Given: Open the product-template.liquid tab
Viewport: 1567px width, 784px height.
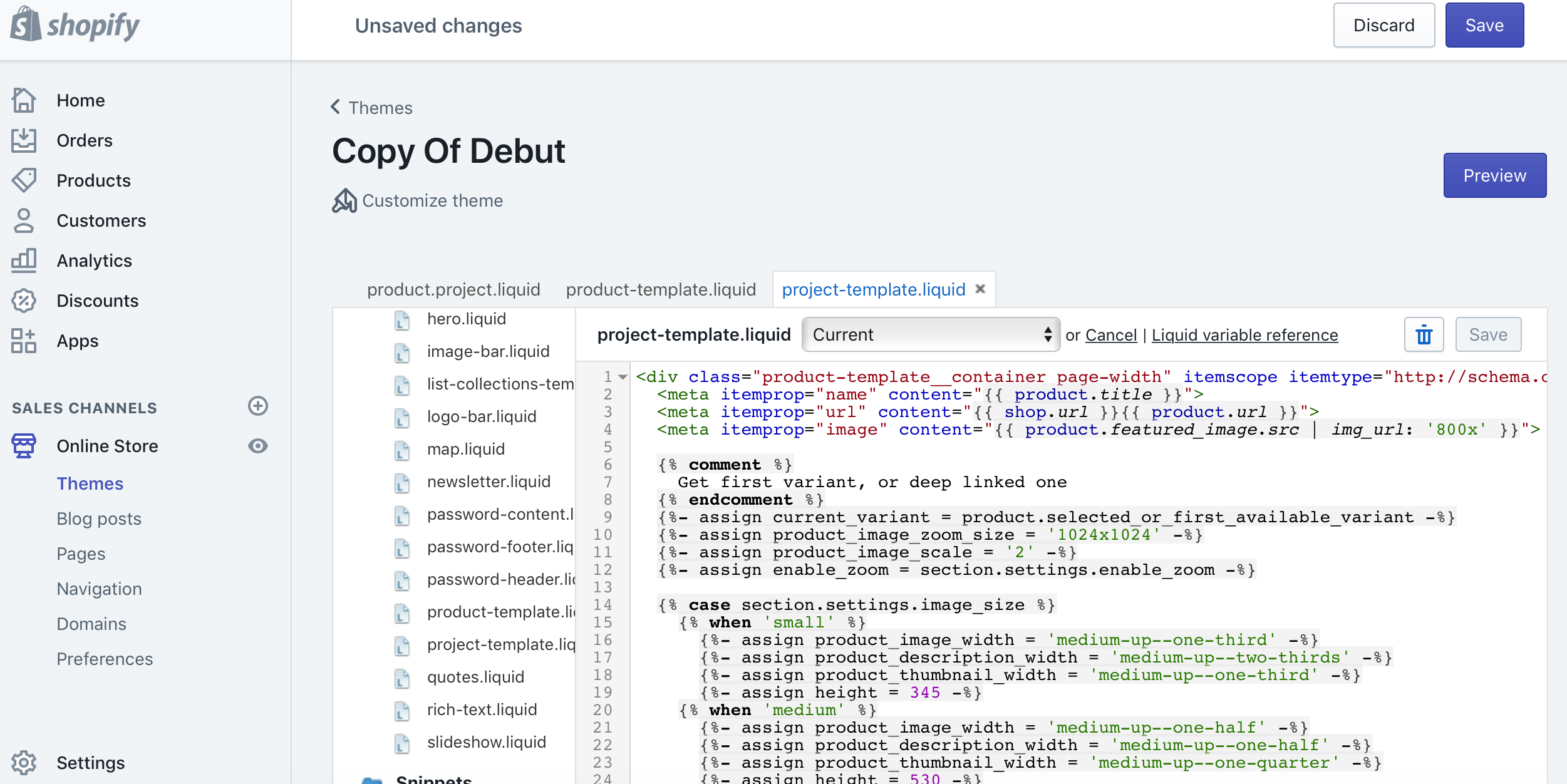Looking at the screenshot, I should [660, 290].
